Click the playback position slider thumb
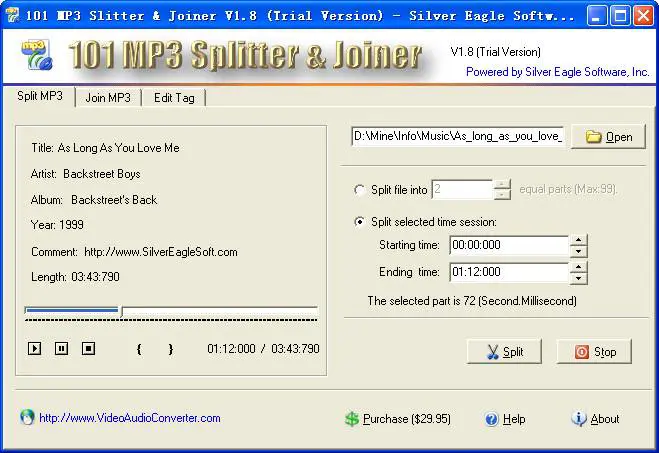This screenshot has height=453, width=659. point(122,311)
